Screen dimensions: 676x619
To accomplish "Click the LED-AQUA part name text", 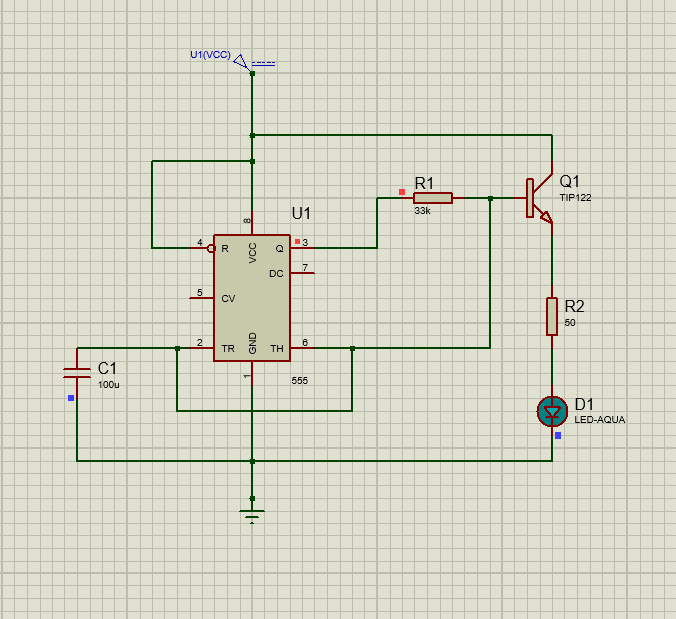I will 599,419.
